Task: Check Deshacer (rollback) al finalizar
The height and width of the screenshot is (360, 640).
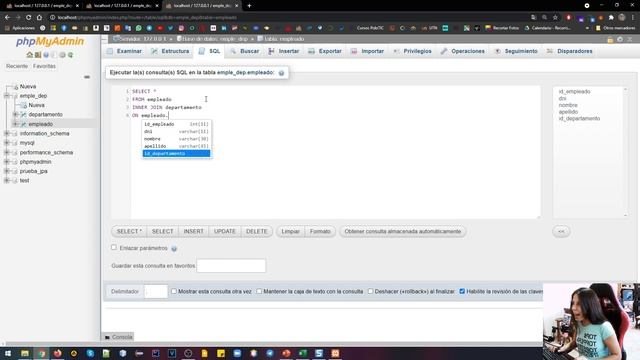Action: tap(370, 291)
